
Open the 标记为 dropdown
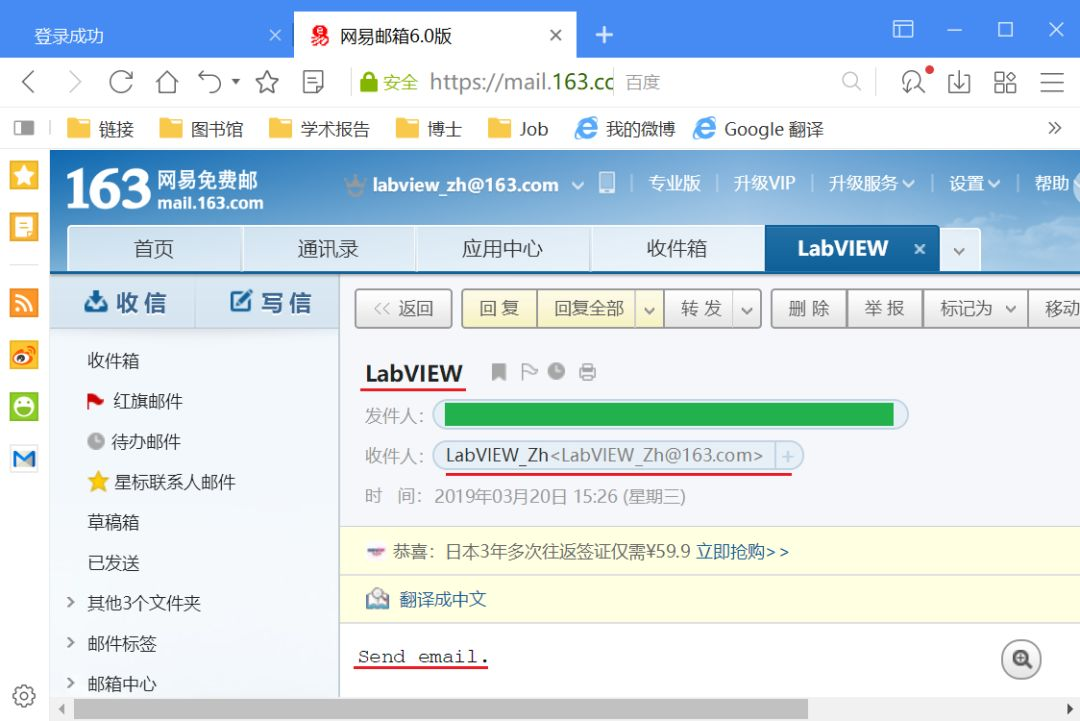coord(975,309)
